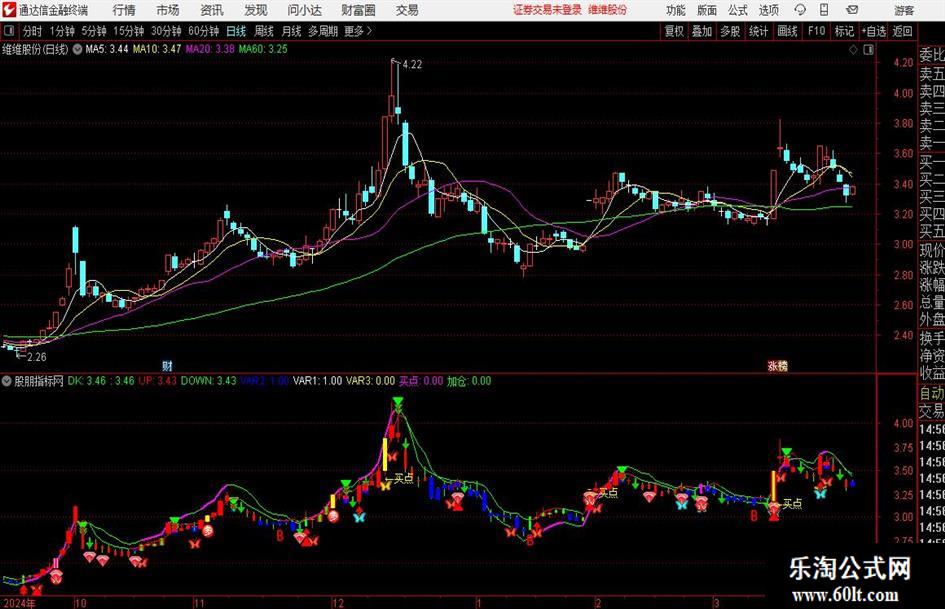This screenshot has width=945, height=609.
Task: Open the 版面 menu
Action: click(706, 10)
